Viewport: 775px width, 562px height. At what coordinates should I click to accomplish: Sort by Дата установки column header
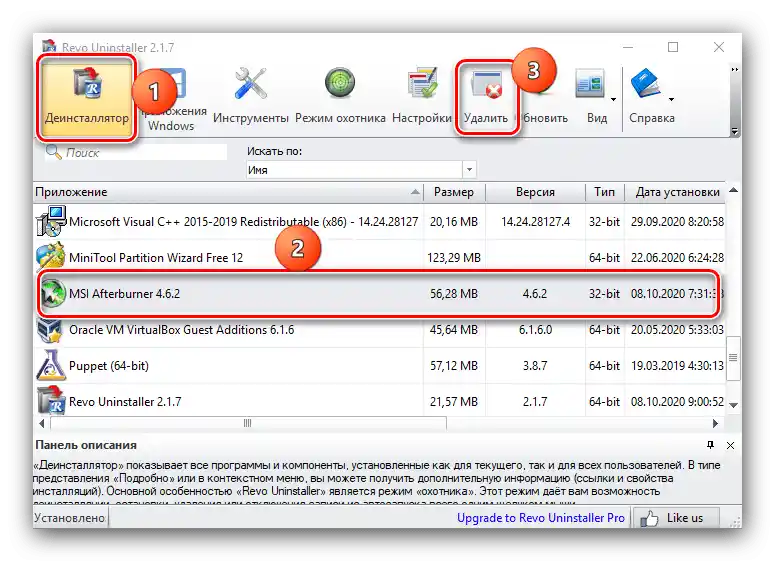(676, 192)
